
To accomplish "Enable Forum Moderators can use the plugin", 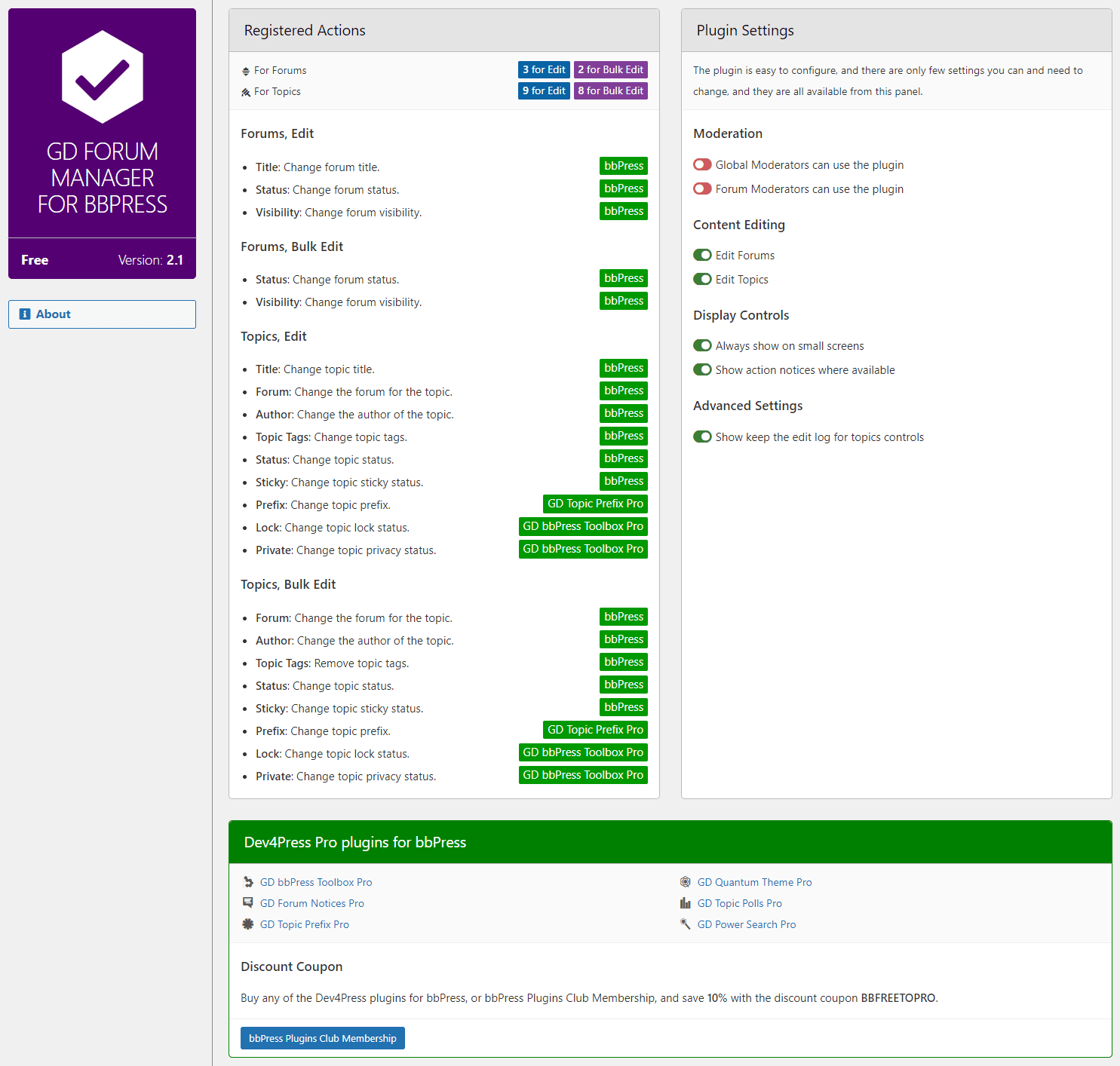I will pos(702,188).
